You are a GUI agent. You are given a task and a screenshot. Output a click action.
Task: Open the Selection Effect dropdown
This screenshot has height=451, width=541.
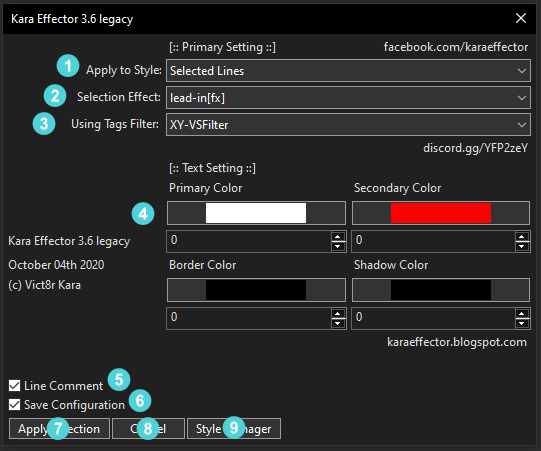point(348,98)
